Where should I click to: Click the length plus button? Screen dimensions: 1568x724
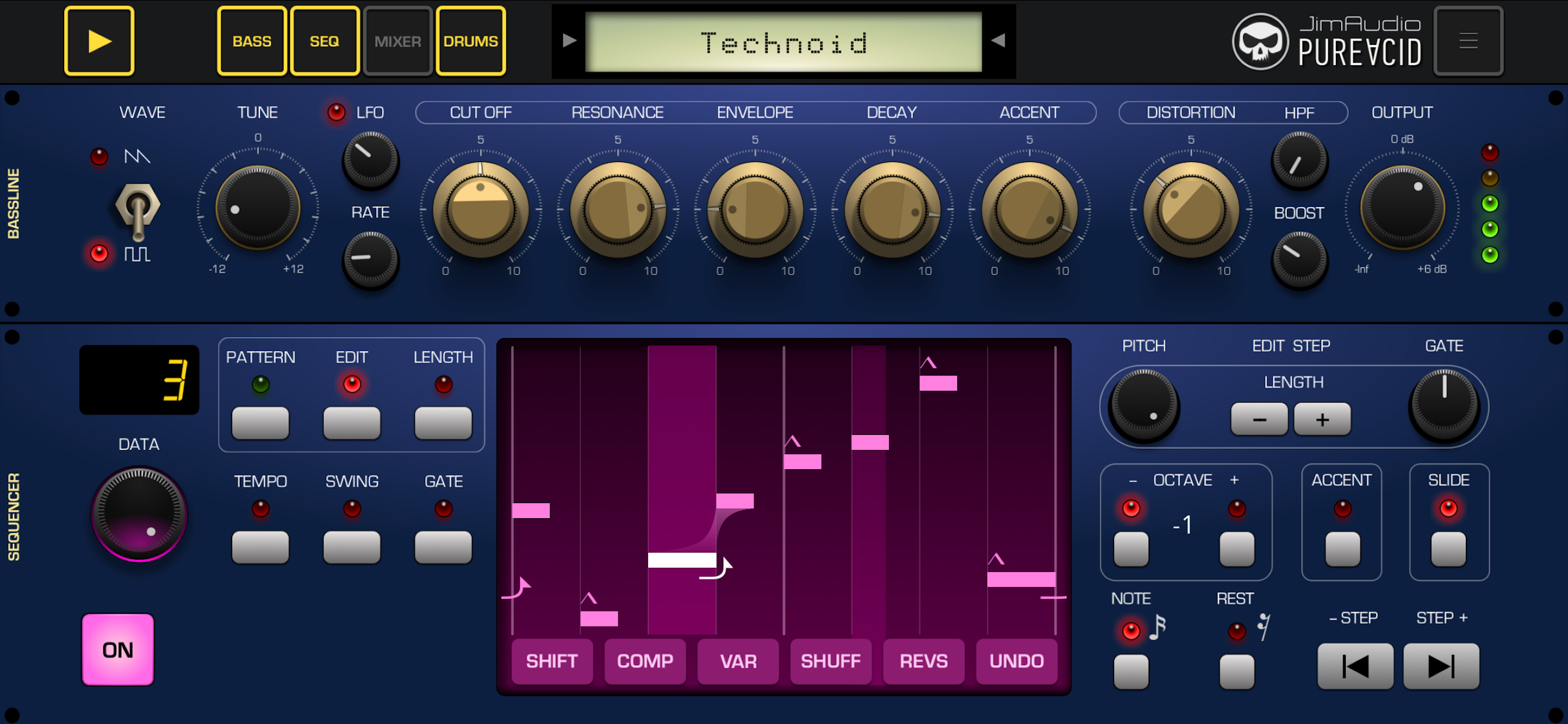pyautogui.click(x=1321, y=419)
